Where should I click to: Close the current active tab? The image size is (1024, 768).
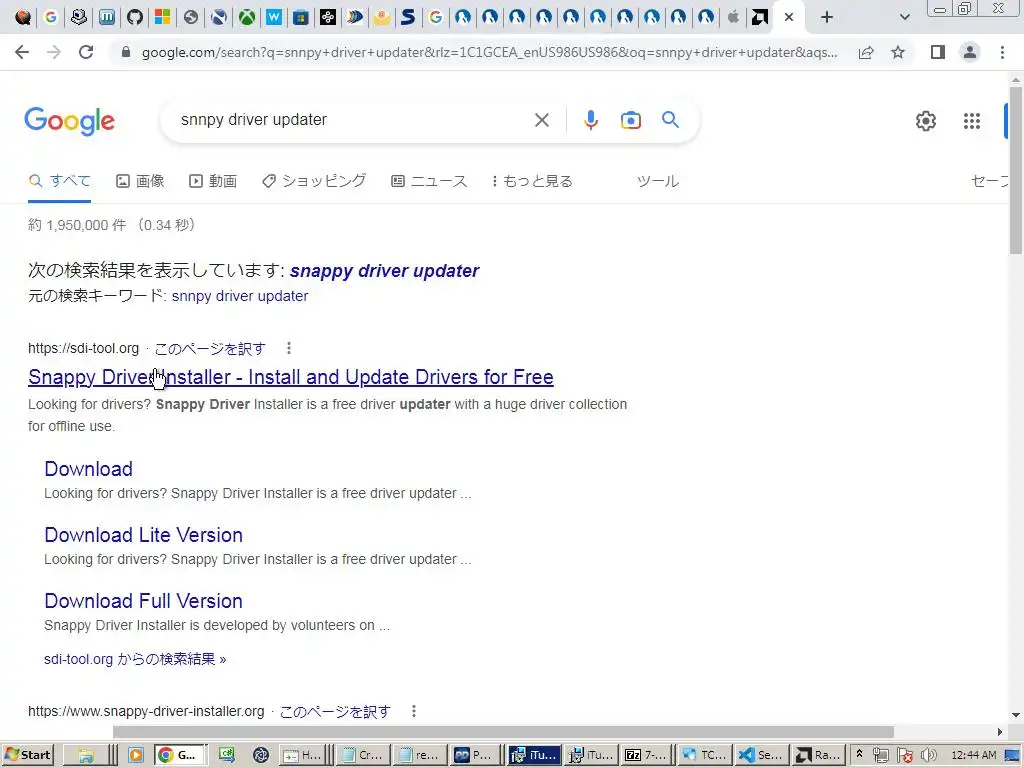[x=789, y=18]
